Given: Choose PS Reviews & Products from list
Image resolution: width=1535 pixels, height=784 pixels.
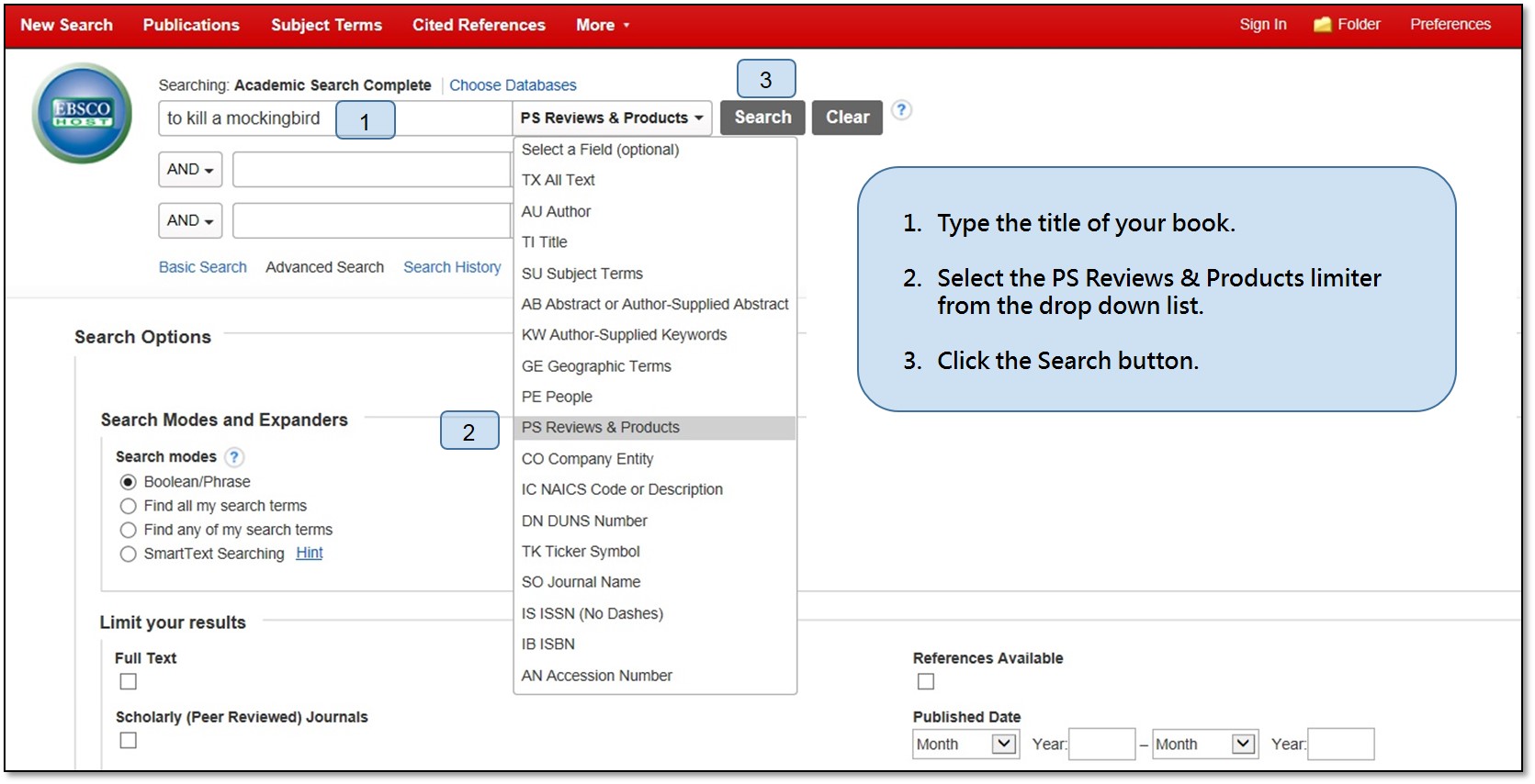Looking at the screenshot, I should pyautogui.click(x=655, y=428).
